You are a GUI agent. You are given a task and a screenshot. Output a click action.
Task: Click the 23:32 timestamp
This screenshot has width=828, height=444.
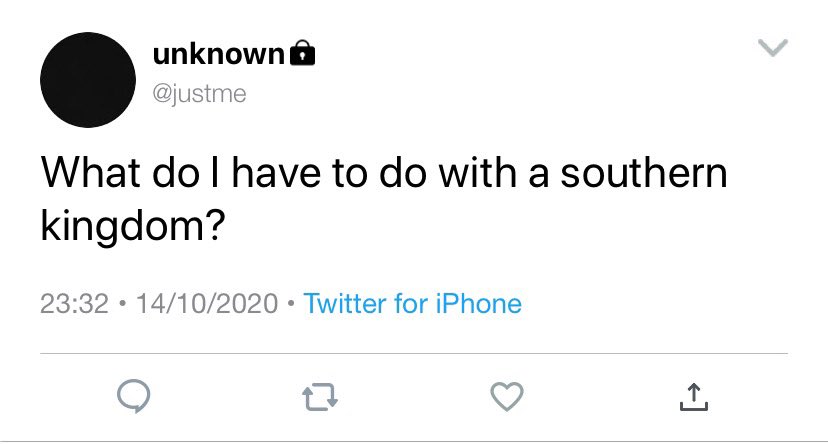(x=74, y=304)
